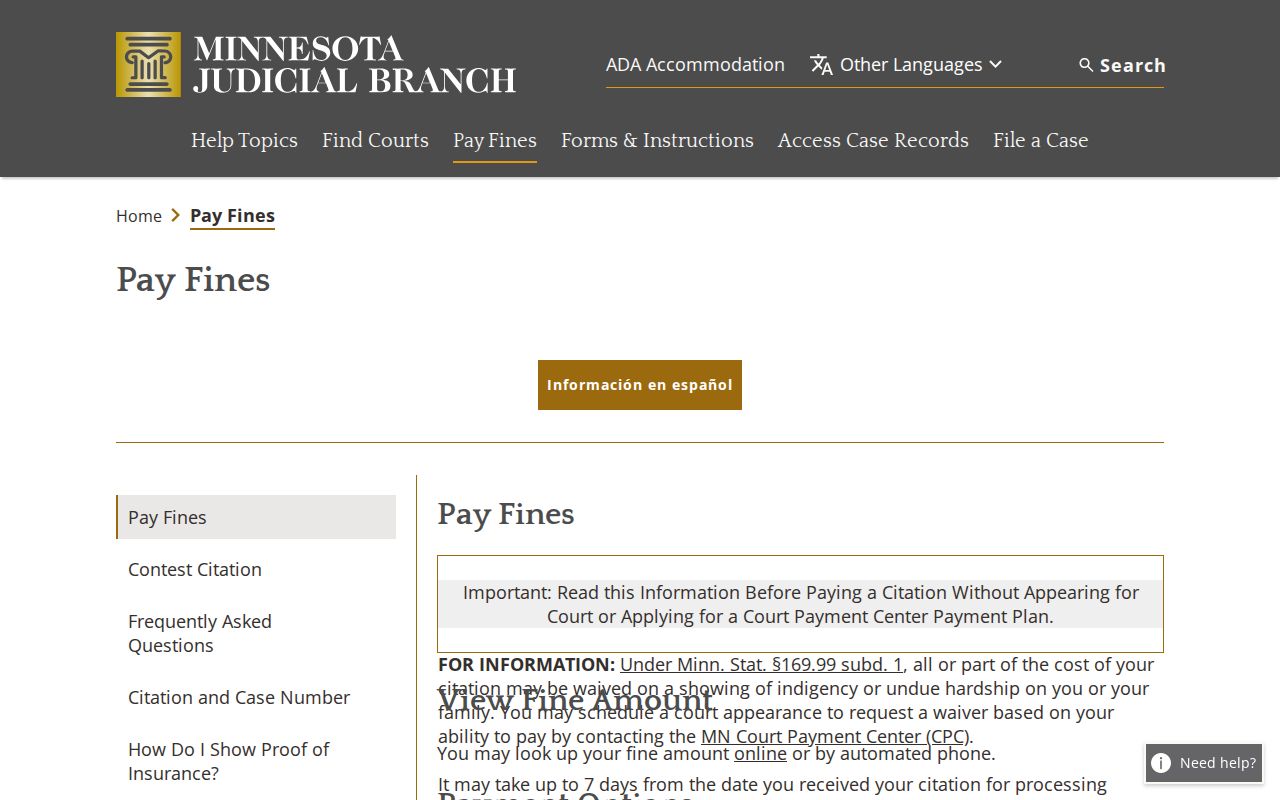Open Forms & Instructions menu
Image resolution: width=1280 pixels, height=800 pixels.
[x=657, y=140]
